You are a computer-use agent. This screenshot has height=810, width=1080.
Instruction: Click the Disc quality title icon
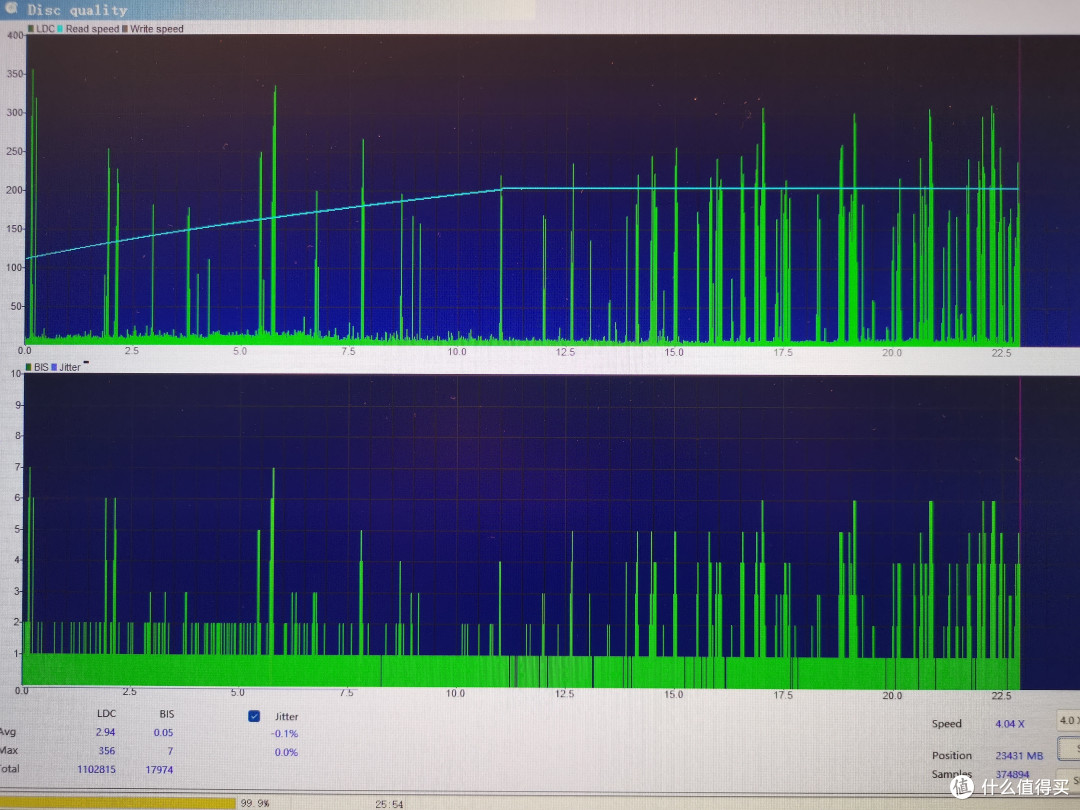pyautogui.click(x=11, y=8)
